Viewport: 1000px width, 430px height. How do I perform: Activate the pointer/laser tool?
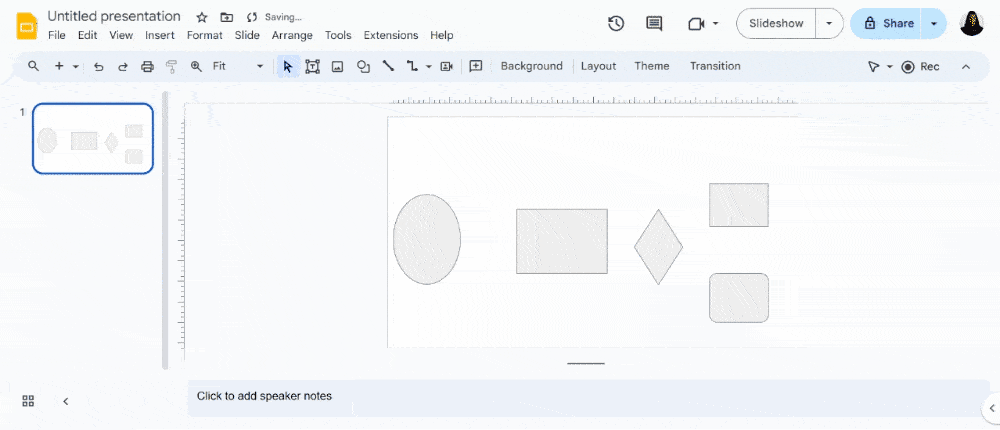pyautogui.click(x=873, y=67)
